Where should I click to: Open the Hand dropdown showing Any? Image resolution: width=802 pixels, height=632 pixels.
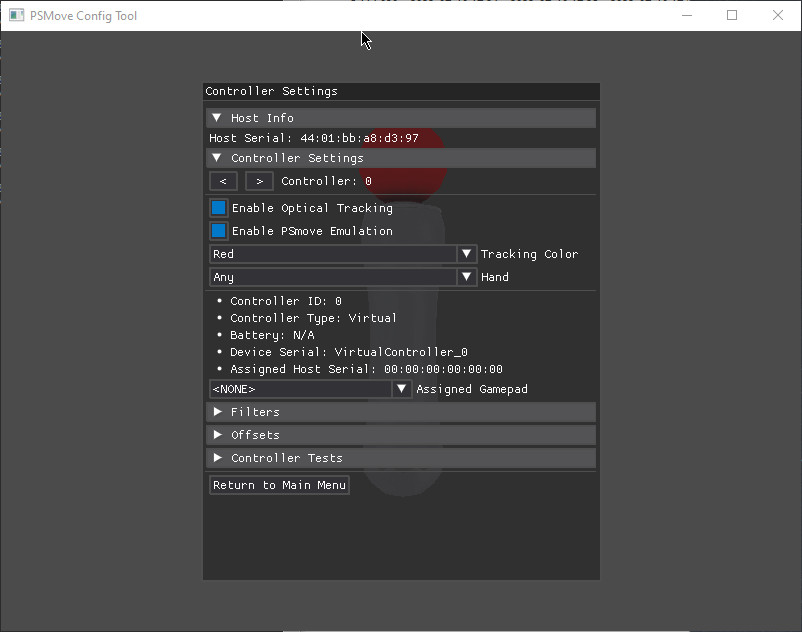tap(343, 277)
